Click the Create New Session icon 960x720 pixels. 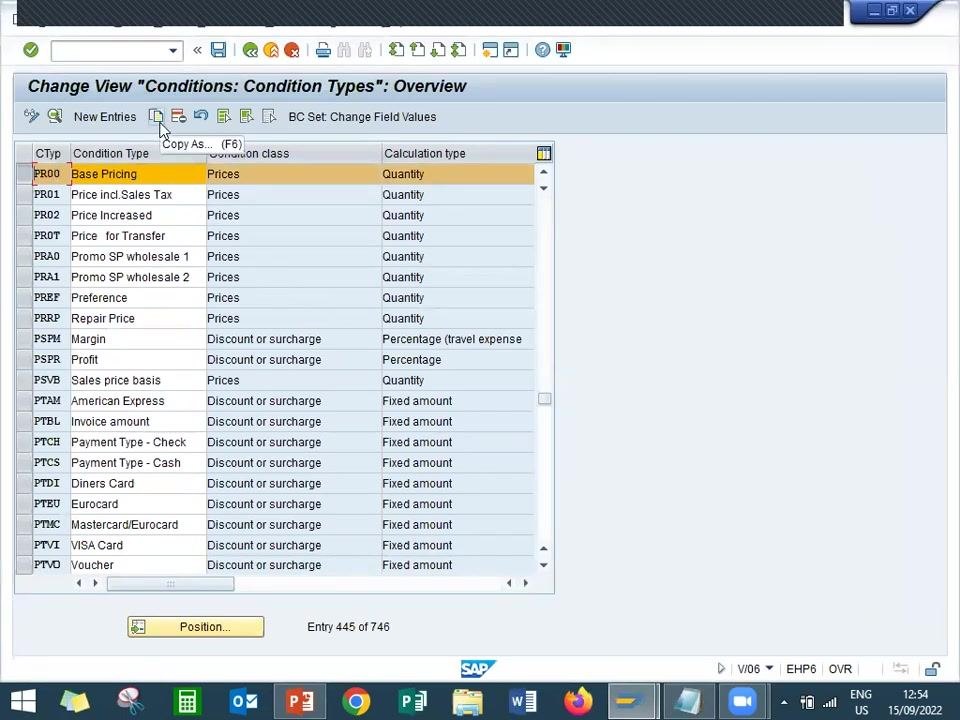[x=490, y=50]
